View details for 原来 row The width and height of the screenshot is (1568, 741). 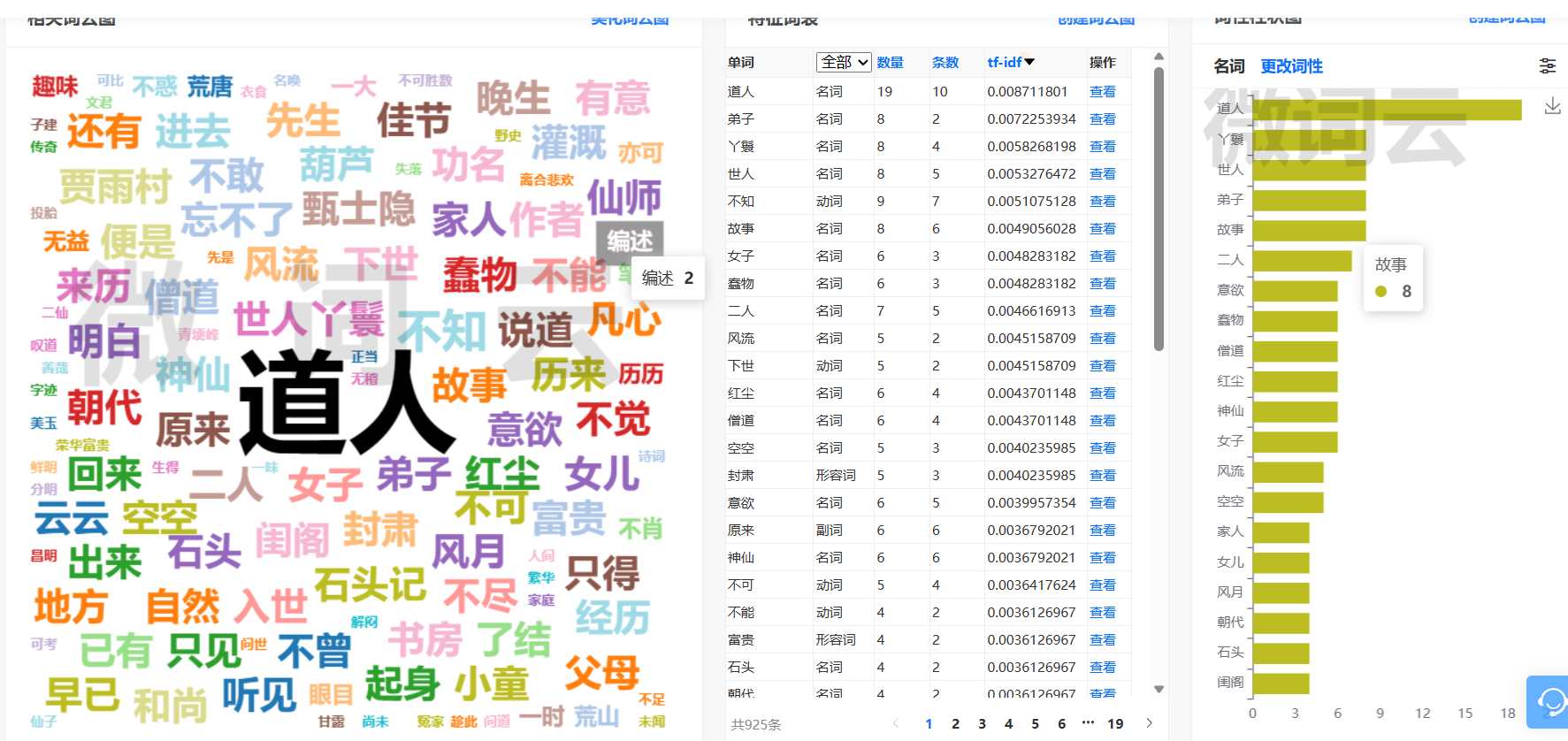pyautogui.click(x=1103, y=530)
